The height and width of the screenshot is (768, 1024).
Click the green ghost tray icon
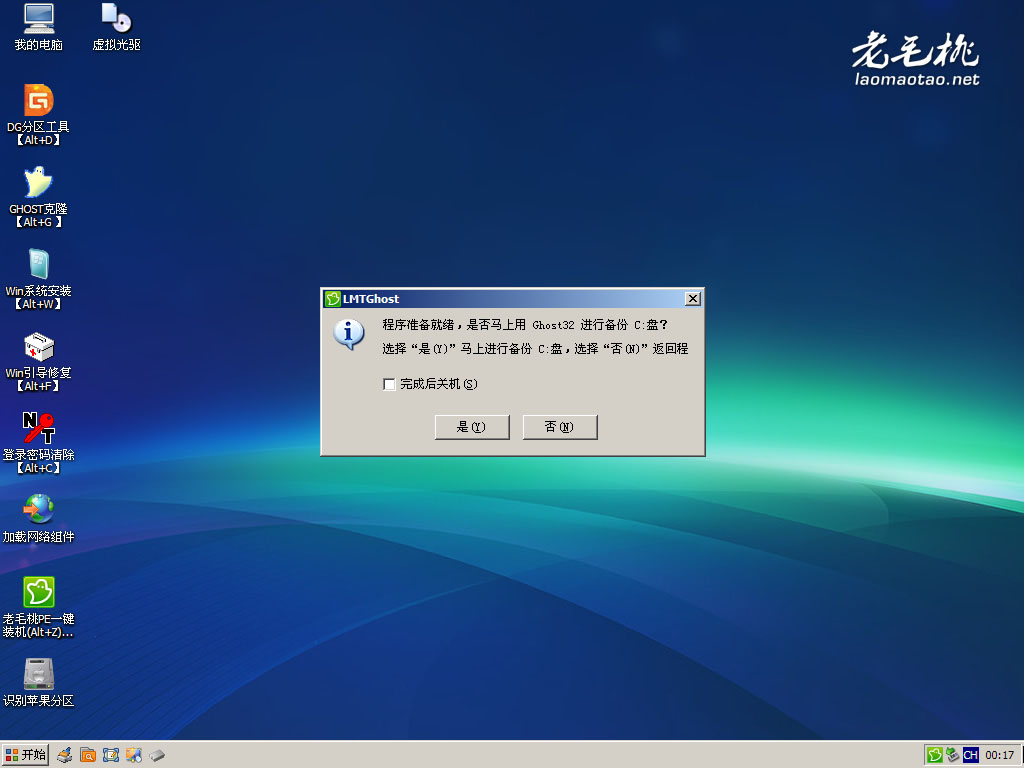pos(935,756)
